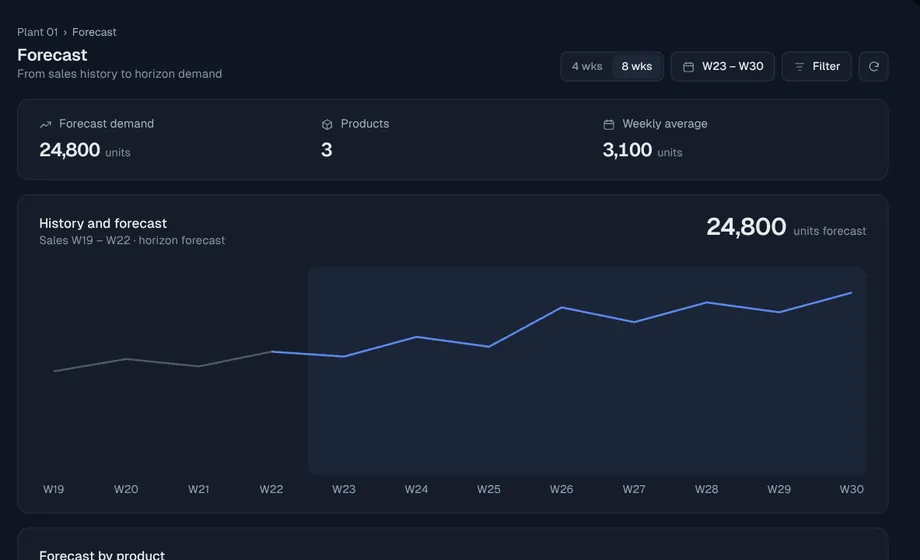Click the W26 axis label

coord(562,490)
